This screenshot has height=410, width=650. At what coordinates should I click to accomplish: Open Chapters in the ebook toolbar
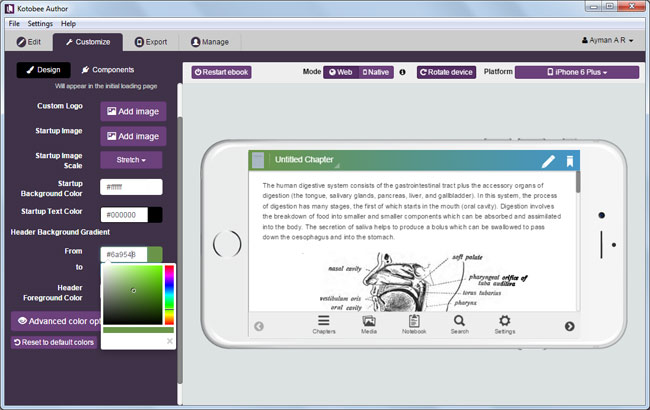pyautogui.click(x=324, y=325)
